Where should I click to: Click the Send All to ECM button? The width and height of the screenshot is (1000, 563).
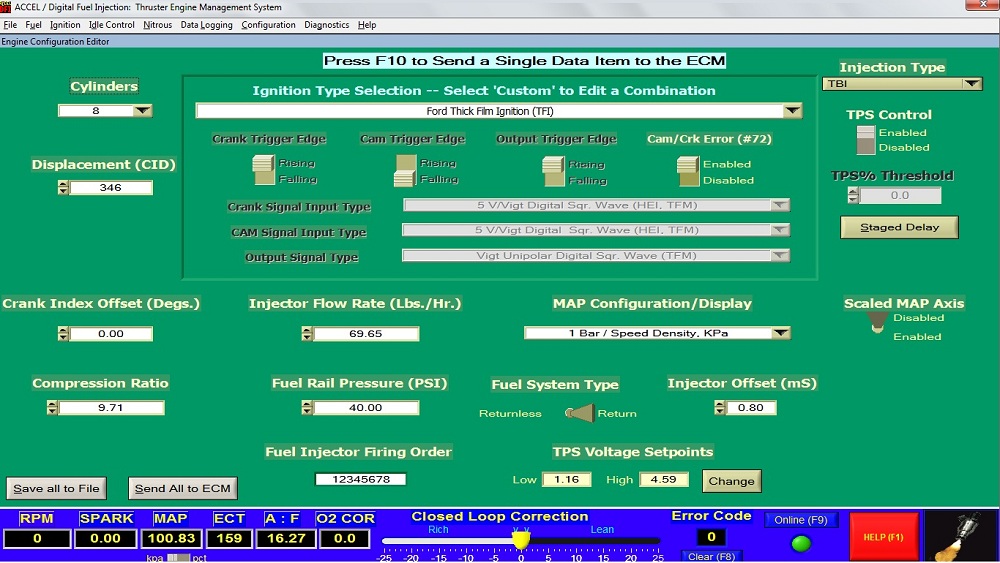182,488
